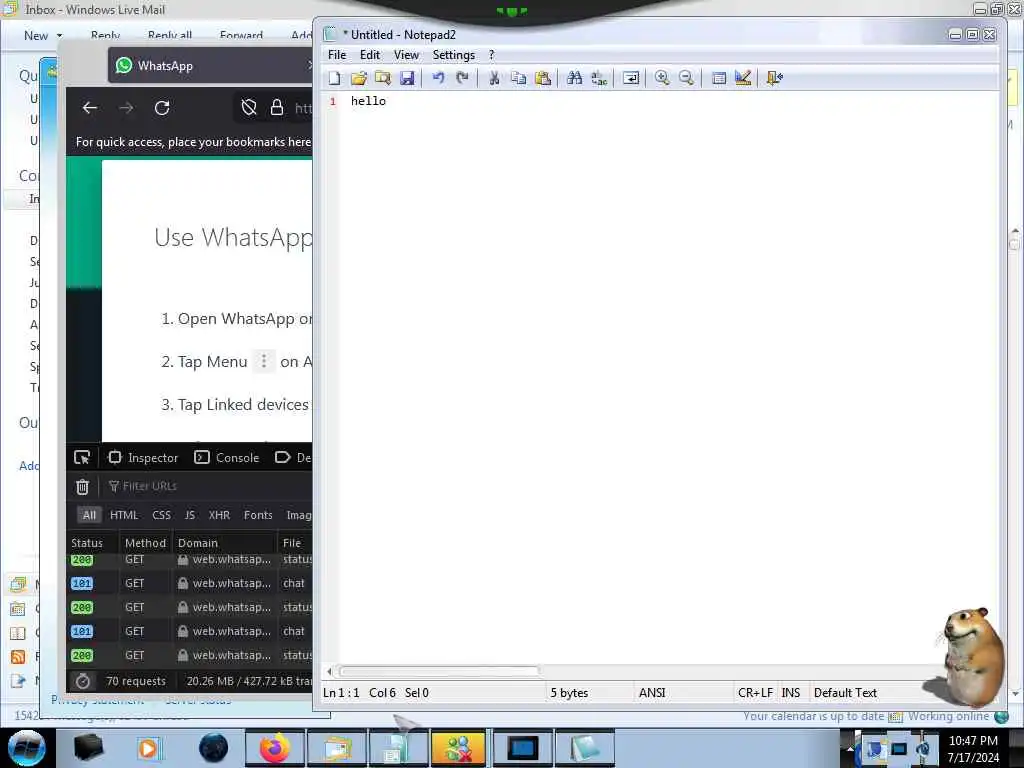Click the ANSI encoding in the status bar
Image resolution: width=1024 pixels, height=768 pixels.
pos(652,693)
